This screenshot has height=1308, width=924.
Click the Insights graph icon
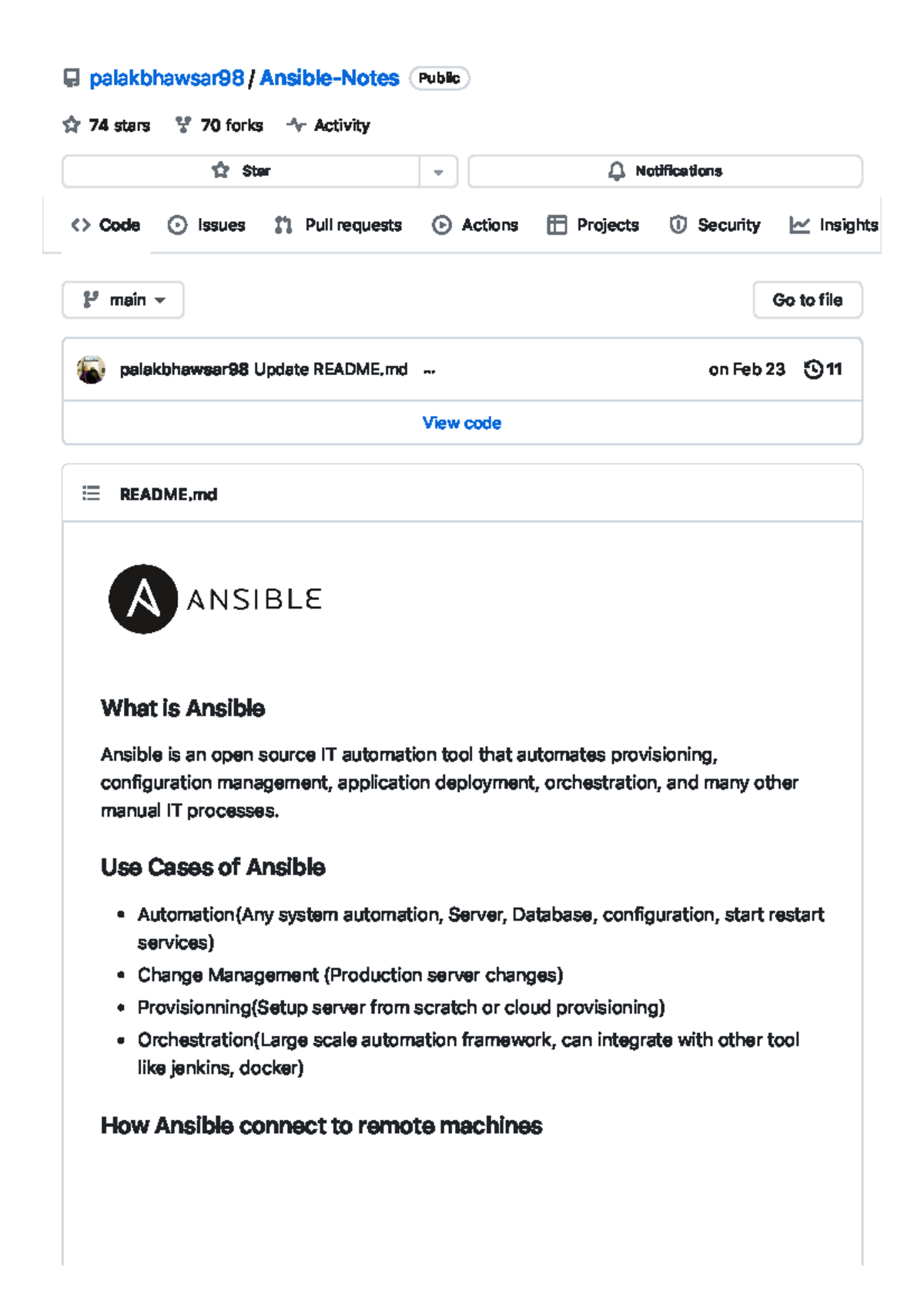pos(799,224)
